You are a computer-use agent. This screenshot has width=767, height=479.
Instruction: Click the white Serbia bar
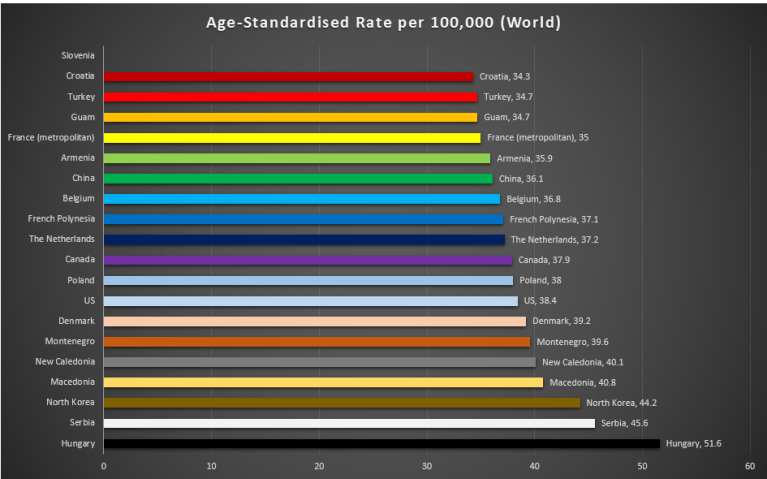(349, 423)
